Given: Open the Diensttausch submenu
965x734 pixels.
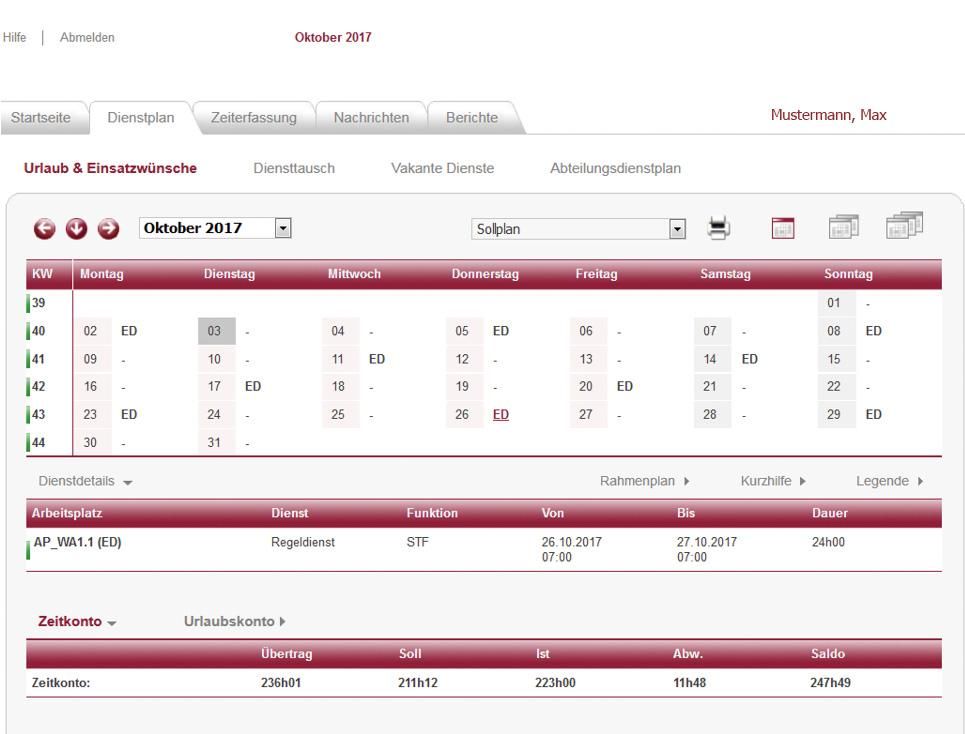Looking at the screenshot, I should point(294,168).
